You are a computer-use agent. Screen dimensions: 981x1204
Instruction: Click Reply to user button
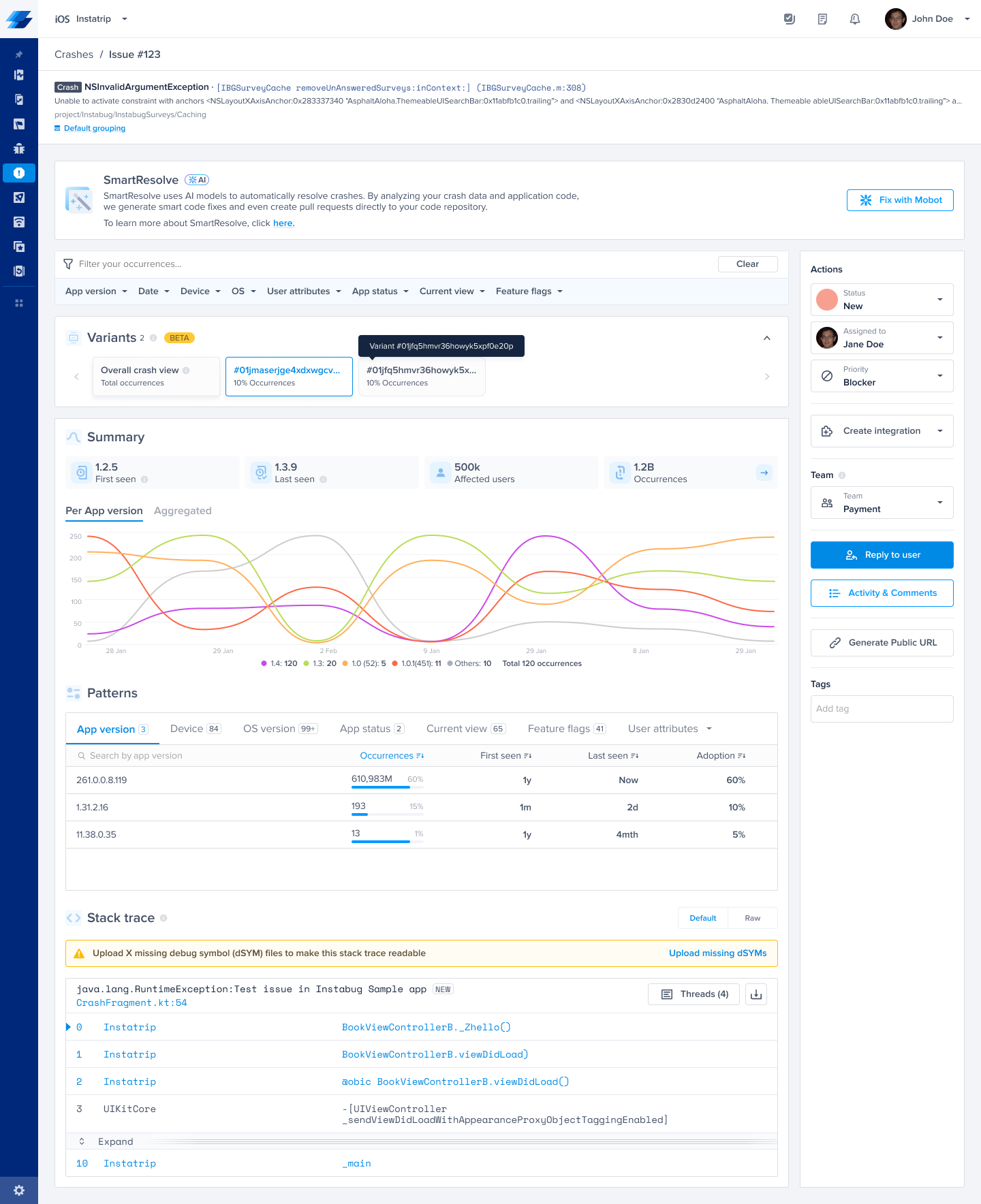882,555
